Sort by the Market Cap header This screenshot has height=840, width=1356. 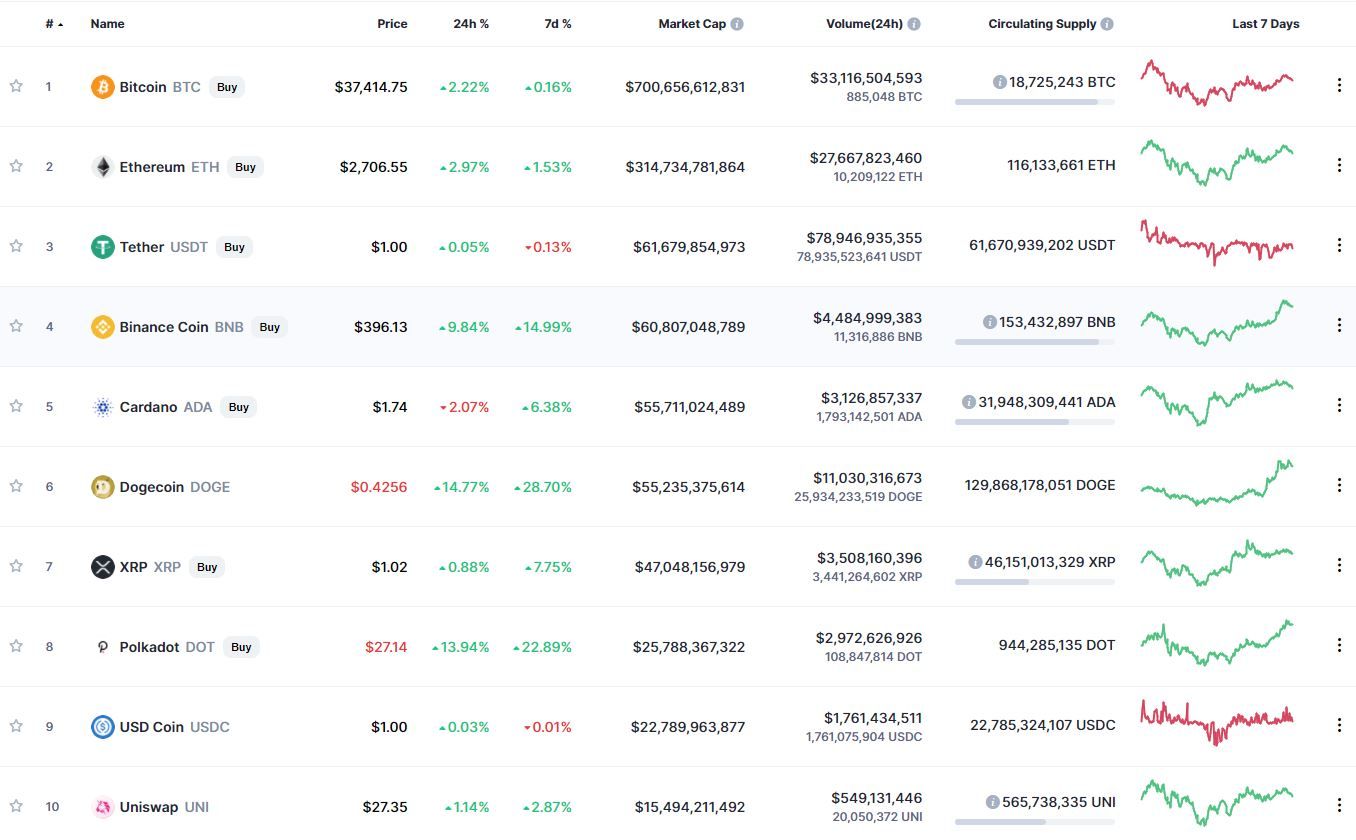(692, 24)
